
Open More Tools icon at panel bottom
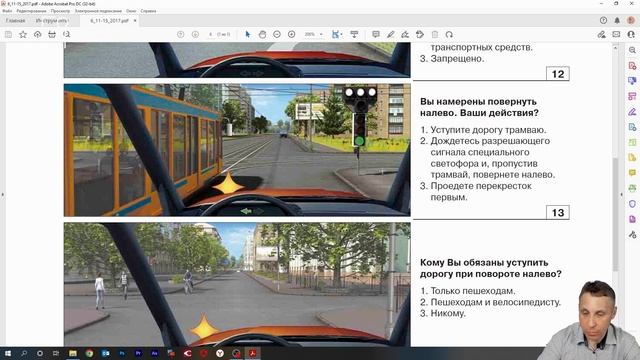point(632,234)
